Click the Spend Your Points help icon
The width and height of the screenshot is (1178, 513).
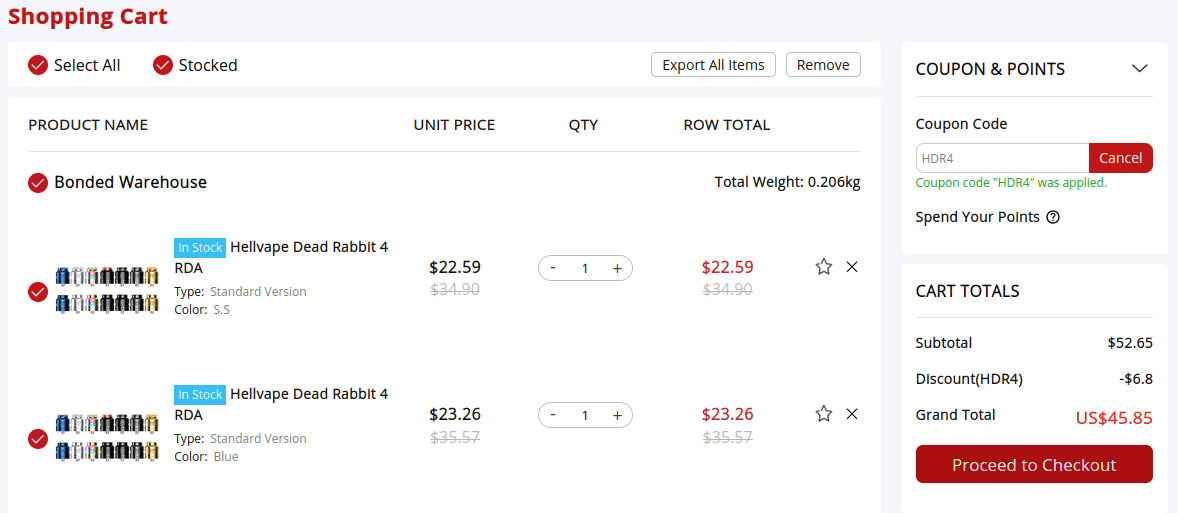coord(1053,217)
